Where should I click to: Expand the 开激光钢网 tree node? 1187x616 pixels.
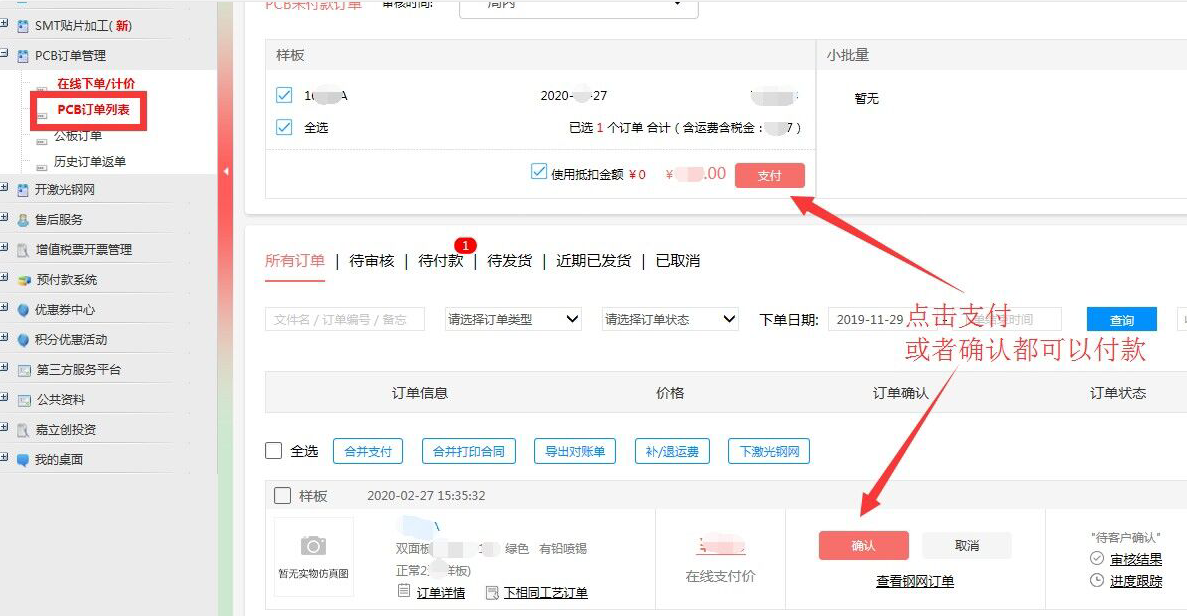coord(5,189)
